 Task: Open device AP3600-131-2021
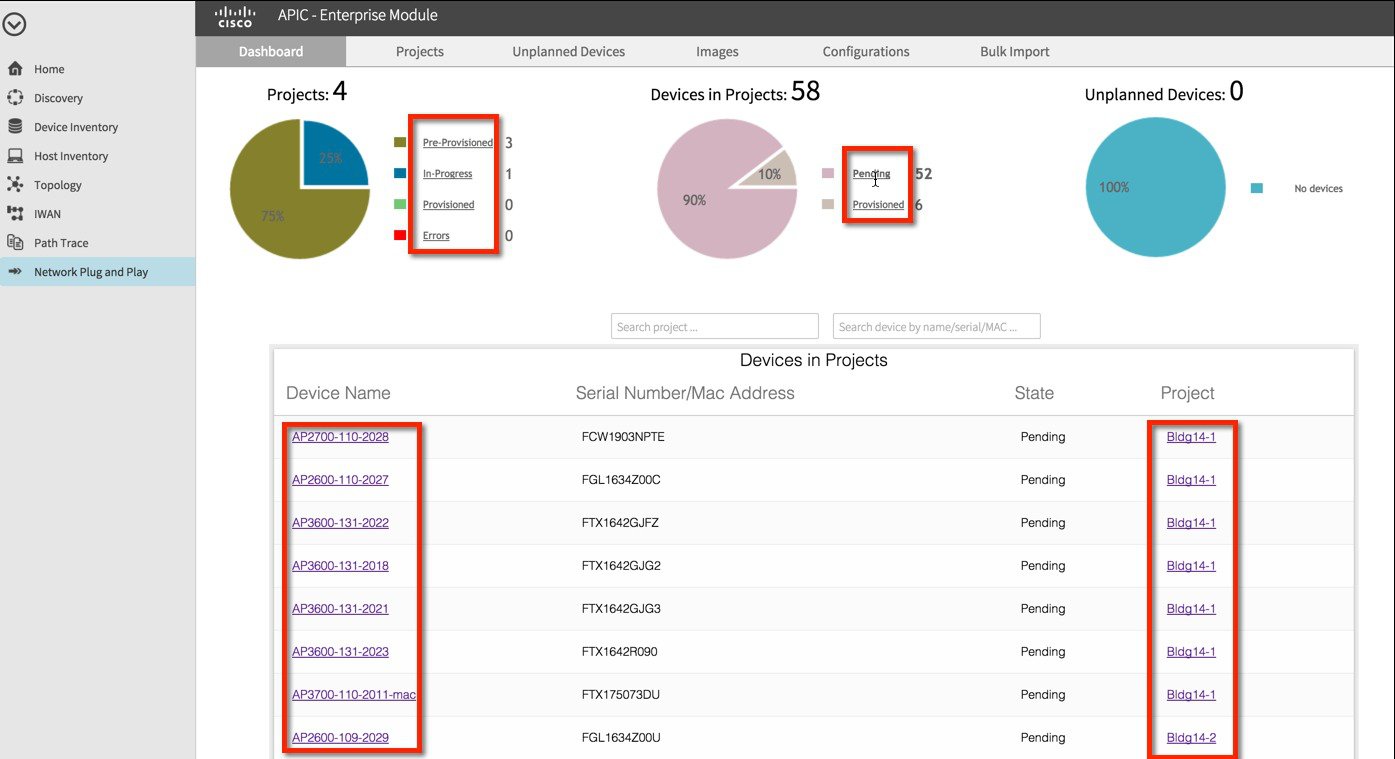(x=340, y=609)
